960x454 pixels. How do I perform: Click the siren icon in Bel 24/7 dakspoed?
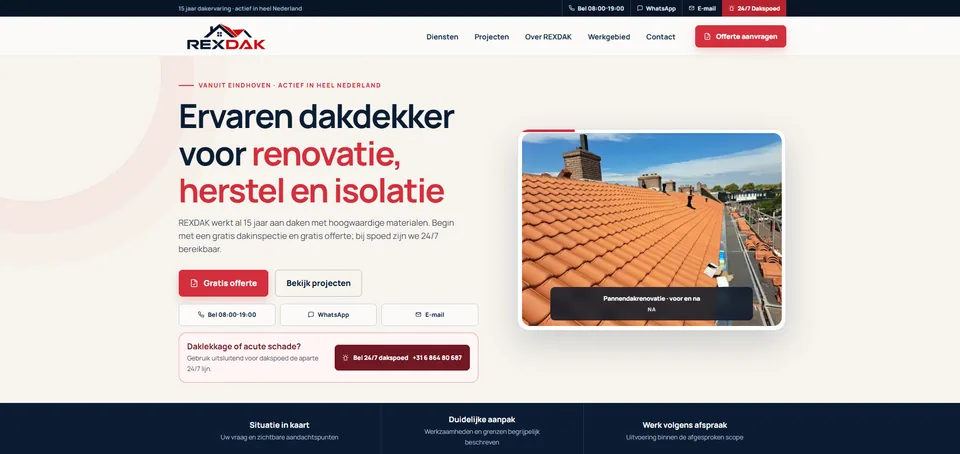point(345,357)
